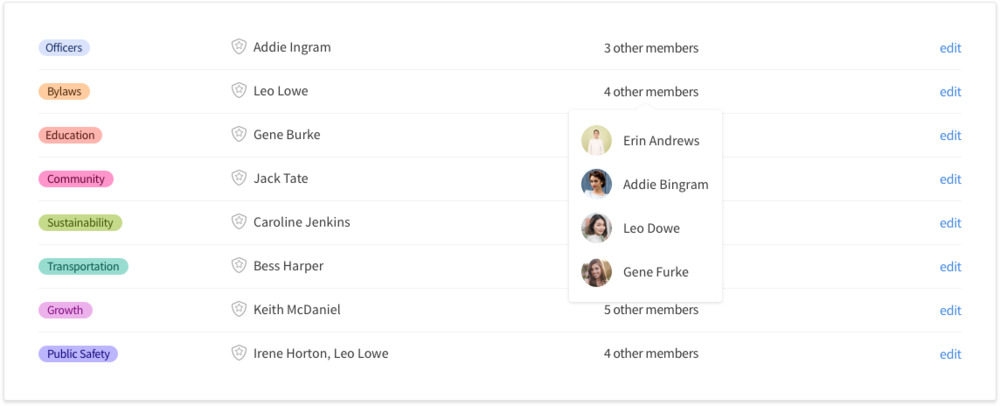This screenshot has width=1000, height=406.
Task: Select Erin Andrews in members popup
Action: (660, 141)
